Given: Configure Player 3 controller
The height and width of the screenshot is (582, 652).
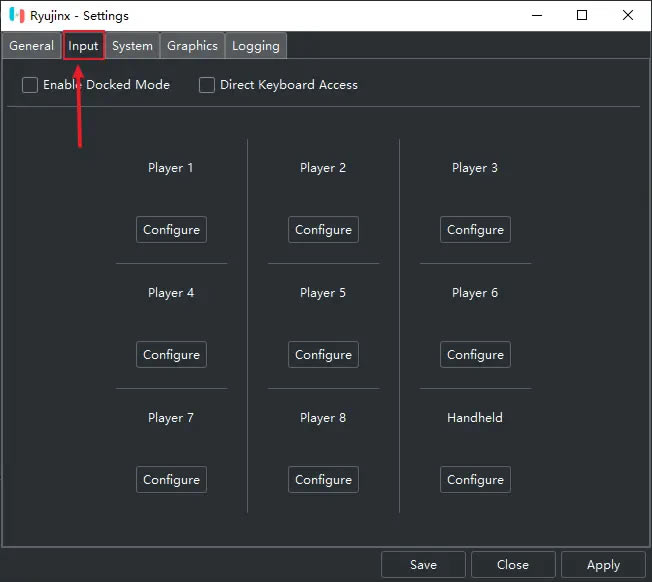Looking at the screenshot, I should (x=475, y=229).
